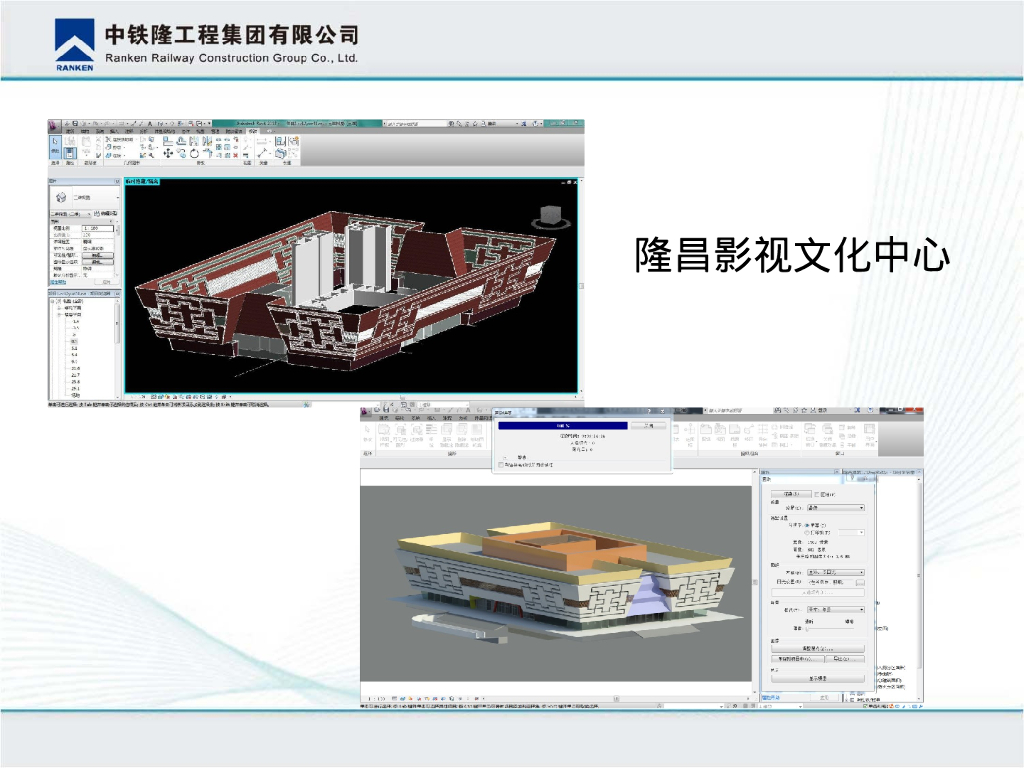Viewport: 1024px width, 768px height.
Task: Open the Manage tab in top Revit window
Action: [x=214, y=131]
